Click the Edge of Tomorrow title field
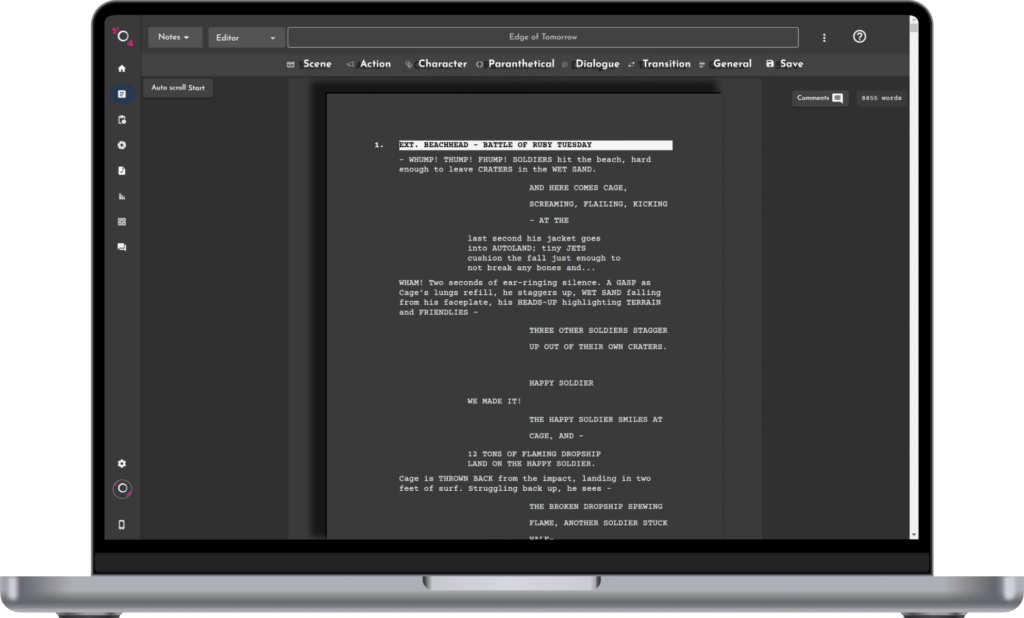The width and height of the screenshot is (1024, 618). 543,37
